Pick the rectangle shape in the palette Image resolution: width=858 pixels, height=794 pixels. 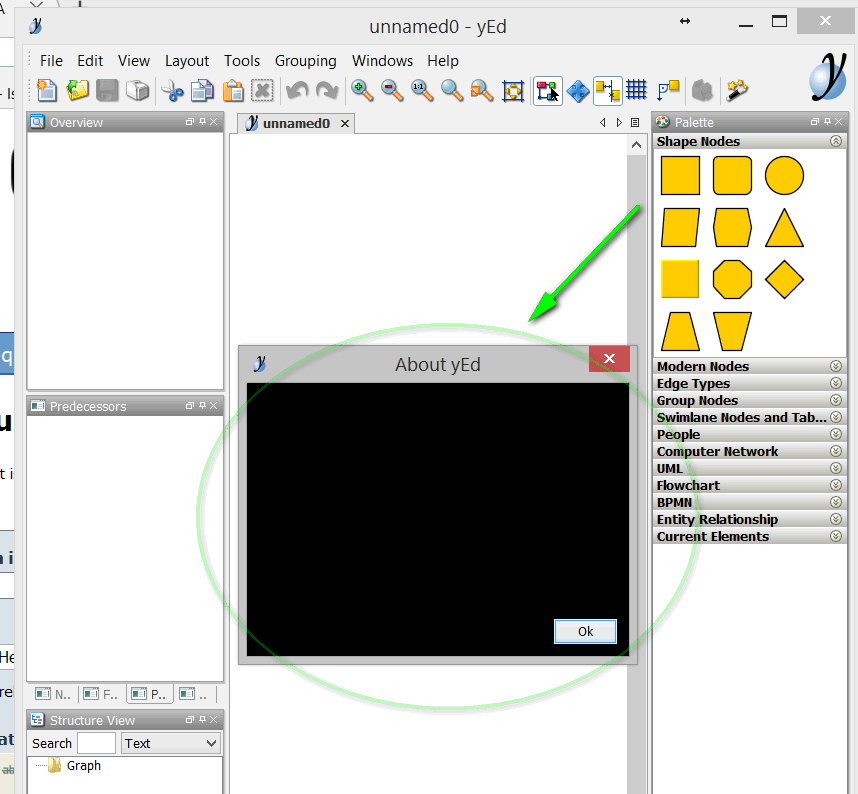[x=680, y=176]
